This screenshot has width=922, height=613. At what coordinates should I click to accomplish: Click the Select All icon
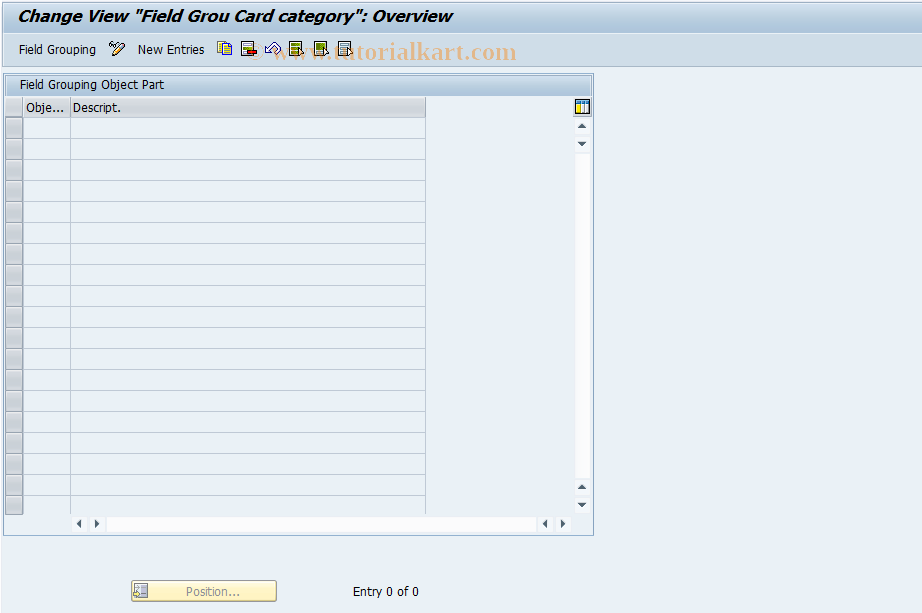click(296, 49)
